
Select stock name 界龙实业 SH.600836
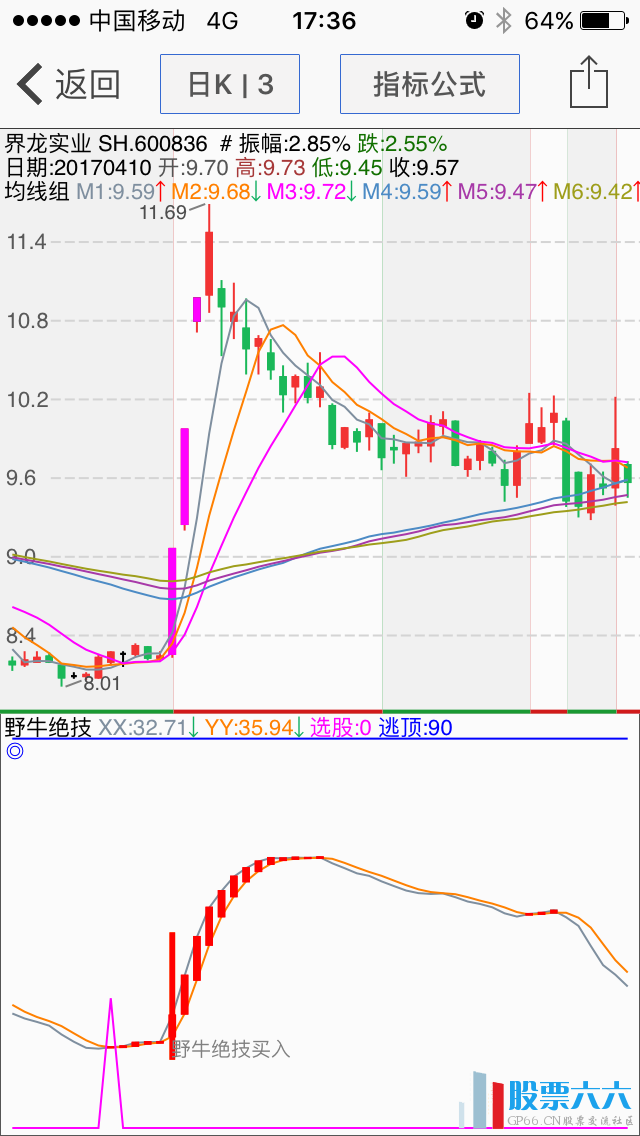(x=106, y=143)
